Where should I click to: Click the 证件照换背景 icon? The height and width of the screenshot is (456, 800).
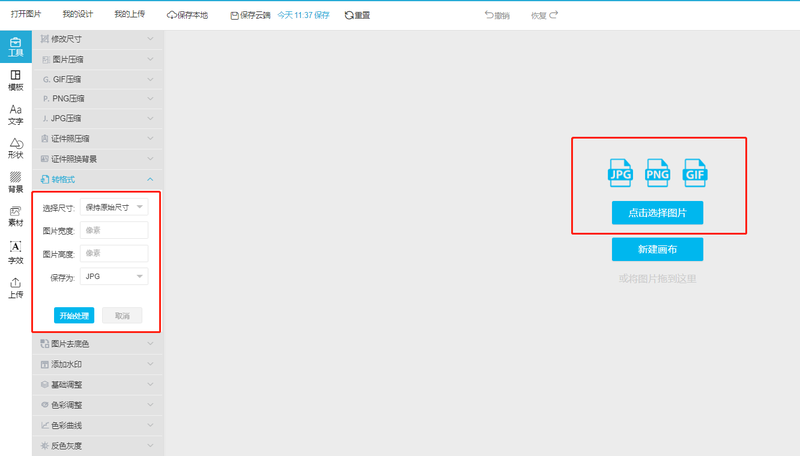pyautogui.click(x=44, y=159)
